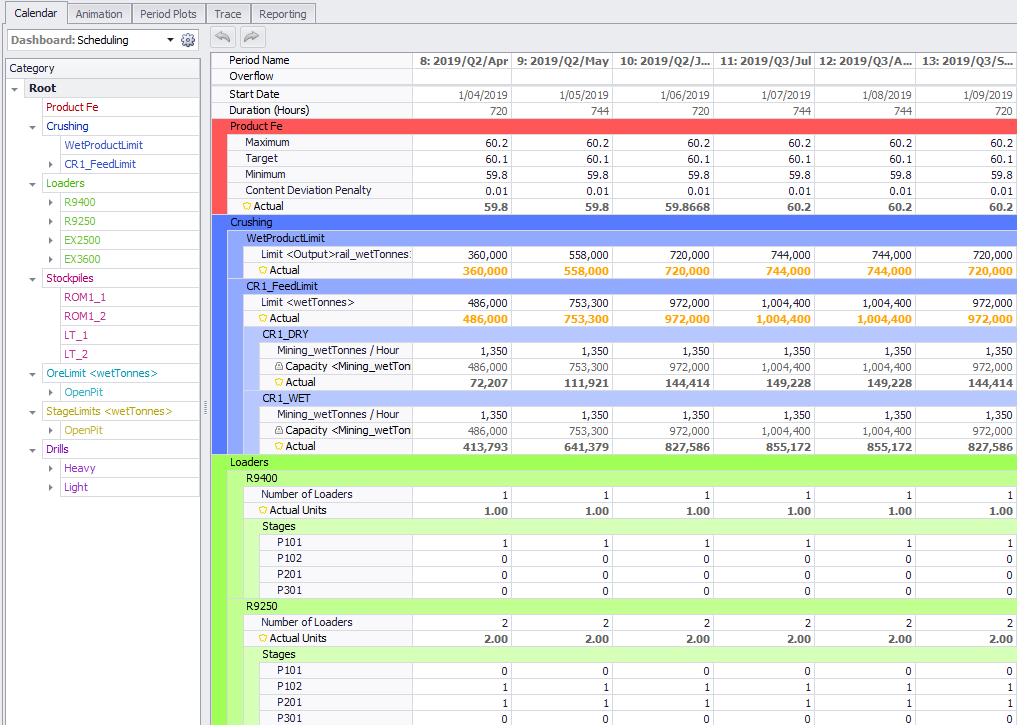Expand the Heavy drills node
Image resolution: width=1017 pixels, height=725 pixels.
click(52, 468)
